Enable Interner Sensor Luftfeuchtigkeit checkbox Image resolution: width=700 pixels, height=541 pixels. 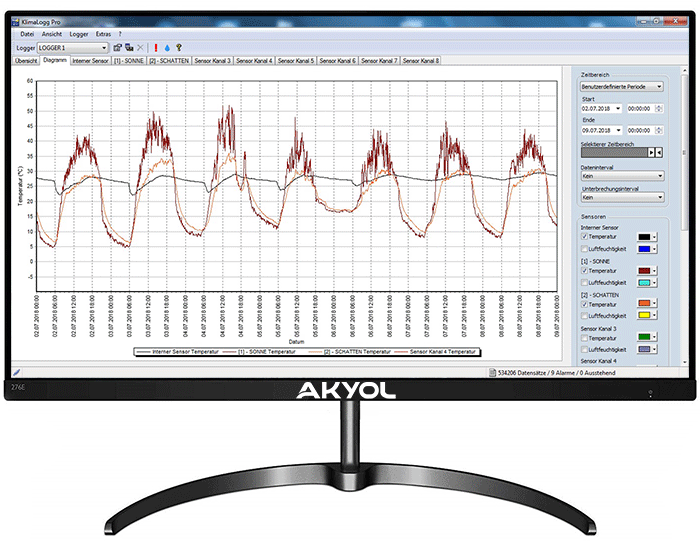584,249
